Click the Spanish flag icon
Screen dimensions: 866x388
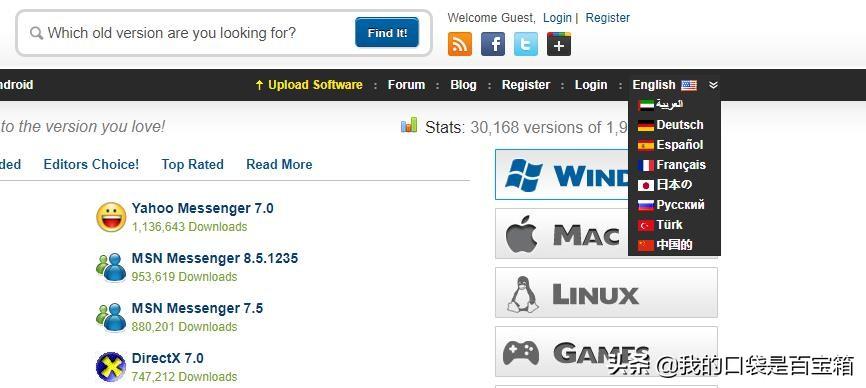pyautogui.click(x=646, y=145)
